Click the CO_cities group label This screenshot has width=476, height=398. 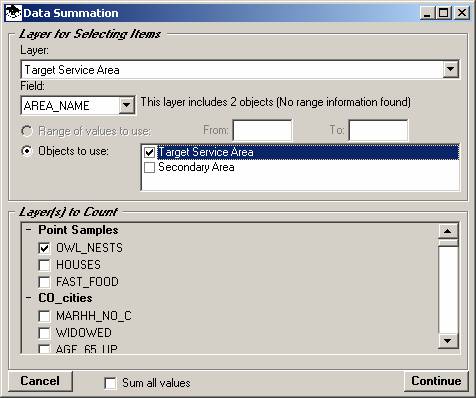pos(65,298)
